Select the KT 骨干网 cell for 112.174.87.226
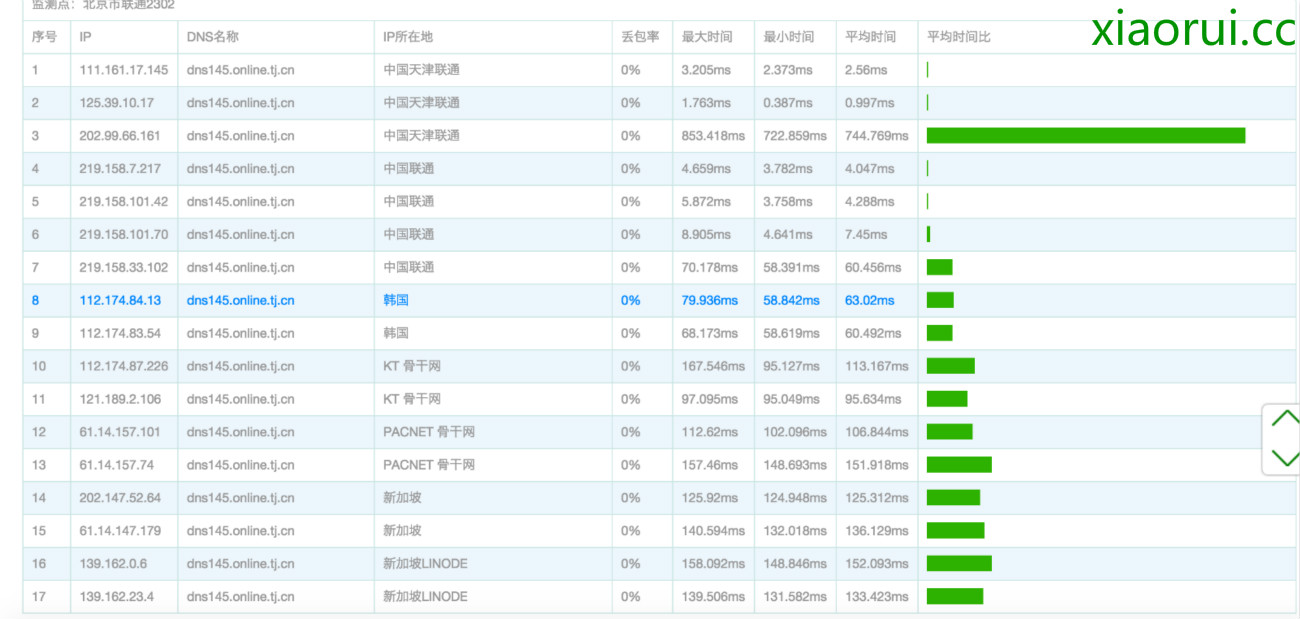The image size is (1300, 619). [x=412, y=366]
